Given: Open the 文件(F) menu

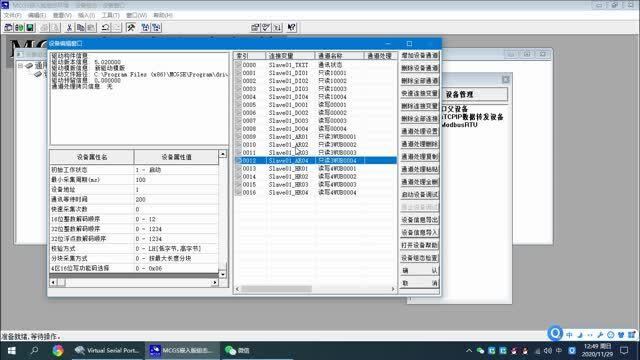Looking at the screenshot, I should click(x=12, y=15).
